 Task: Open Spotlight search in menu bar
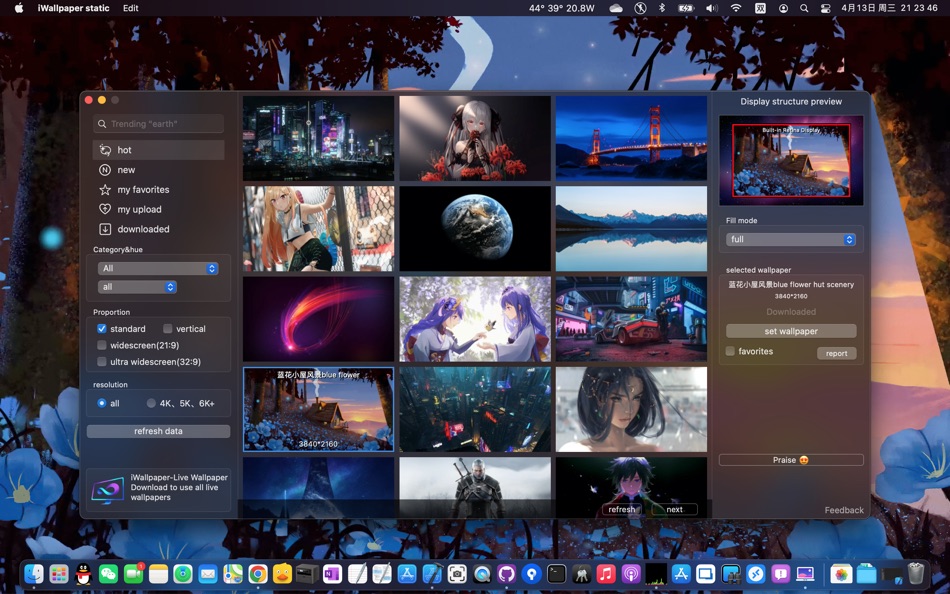tap(804, 8)
